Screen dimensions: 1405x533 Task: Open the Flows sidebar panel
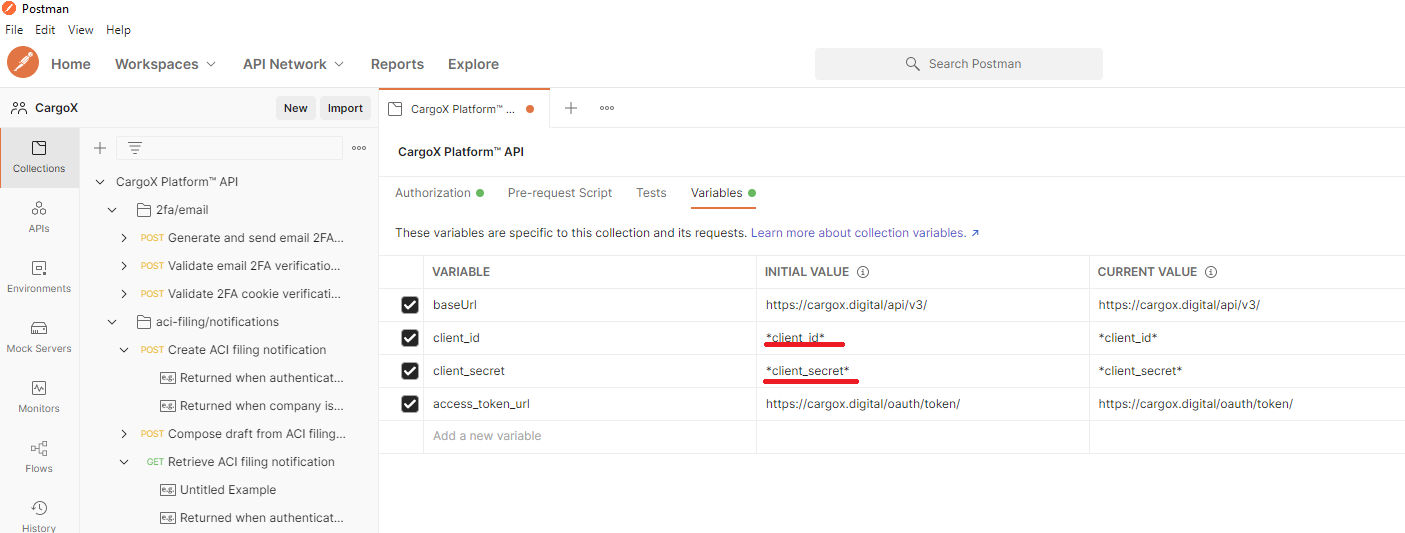click(39, 457)
